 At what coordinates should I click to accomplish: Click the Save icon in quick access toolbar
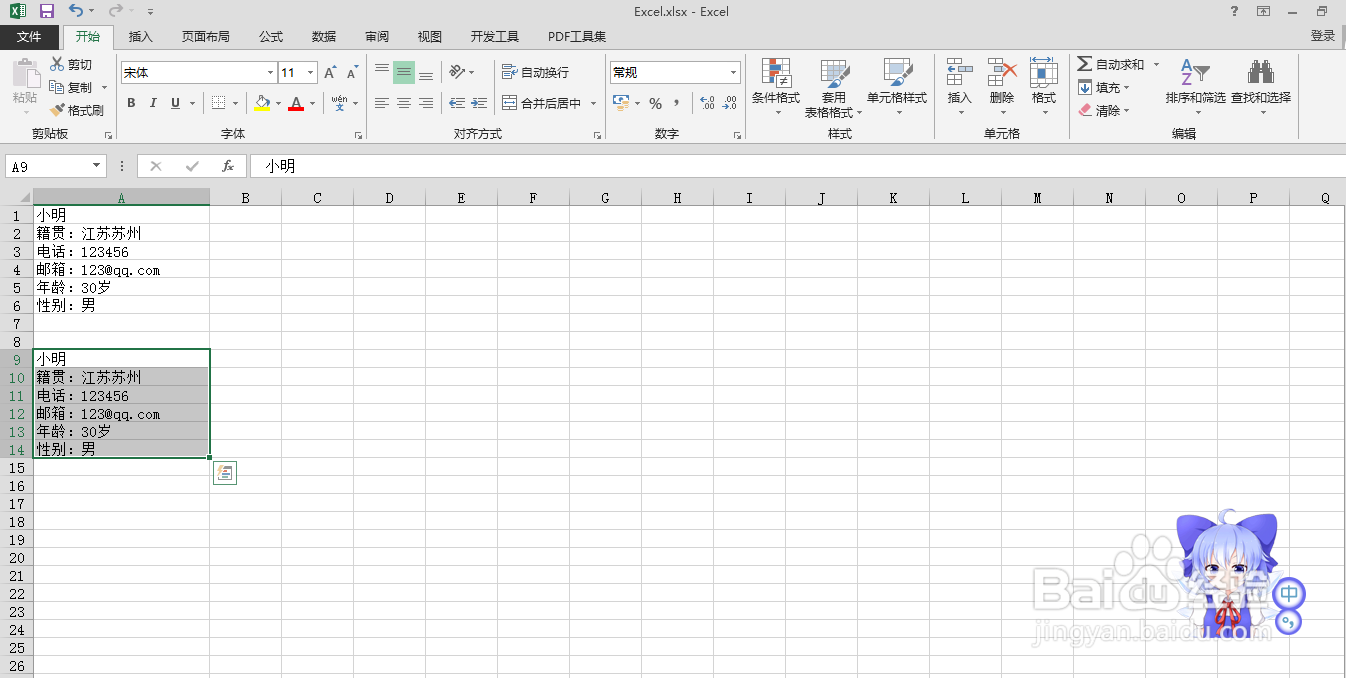point(47,11)
